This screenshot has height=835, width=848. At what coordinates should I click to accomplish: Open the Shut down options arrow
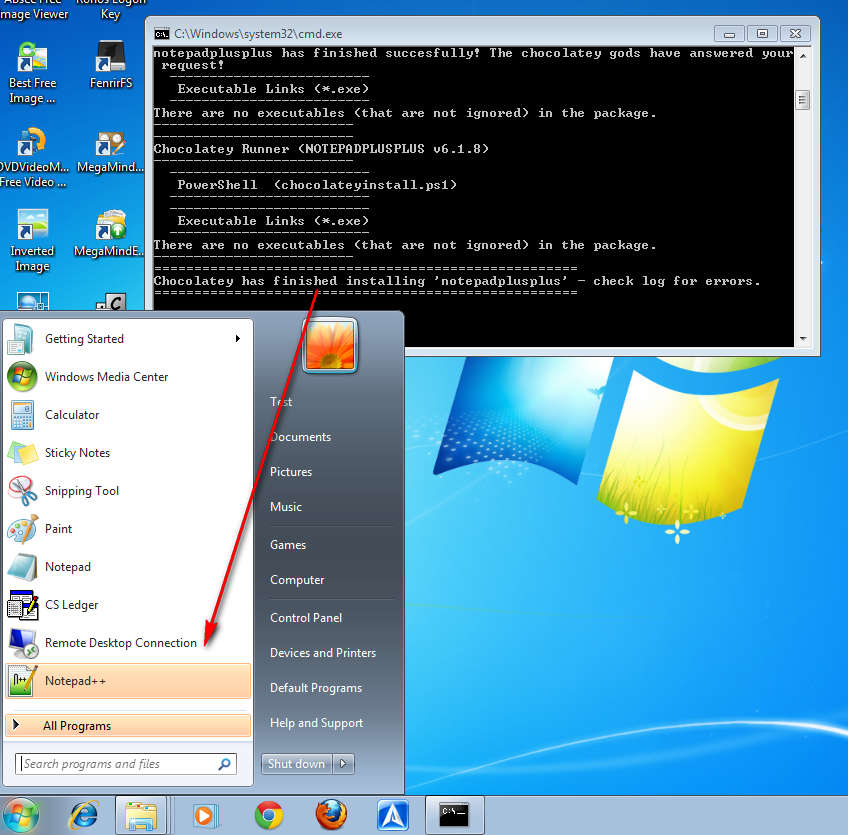point(344,764)
